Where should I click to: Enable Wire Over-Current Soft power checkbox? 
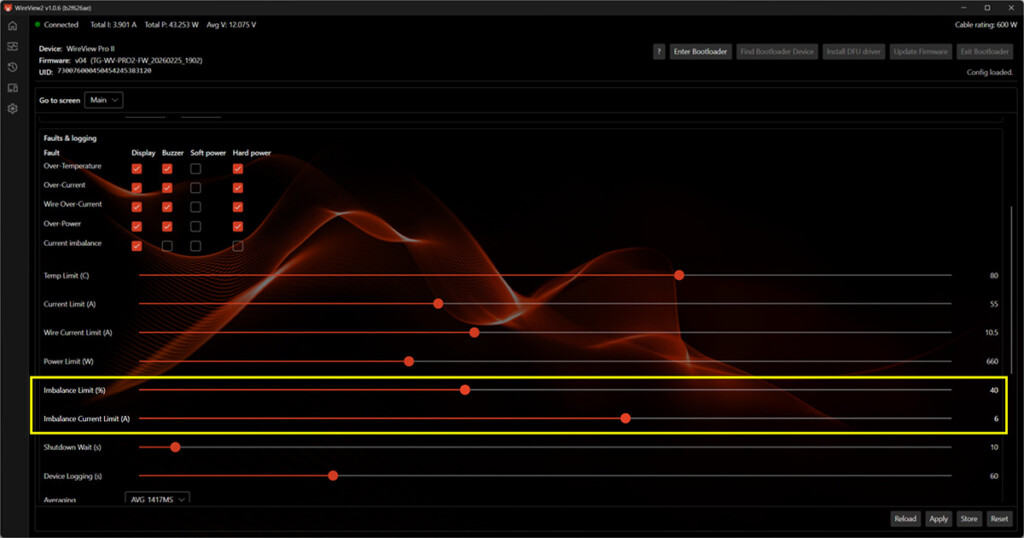pyautogui.click(x=195, y=207)
